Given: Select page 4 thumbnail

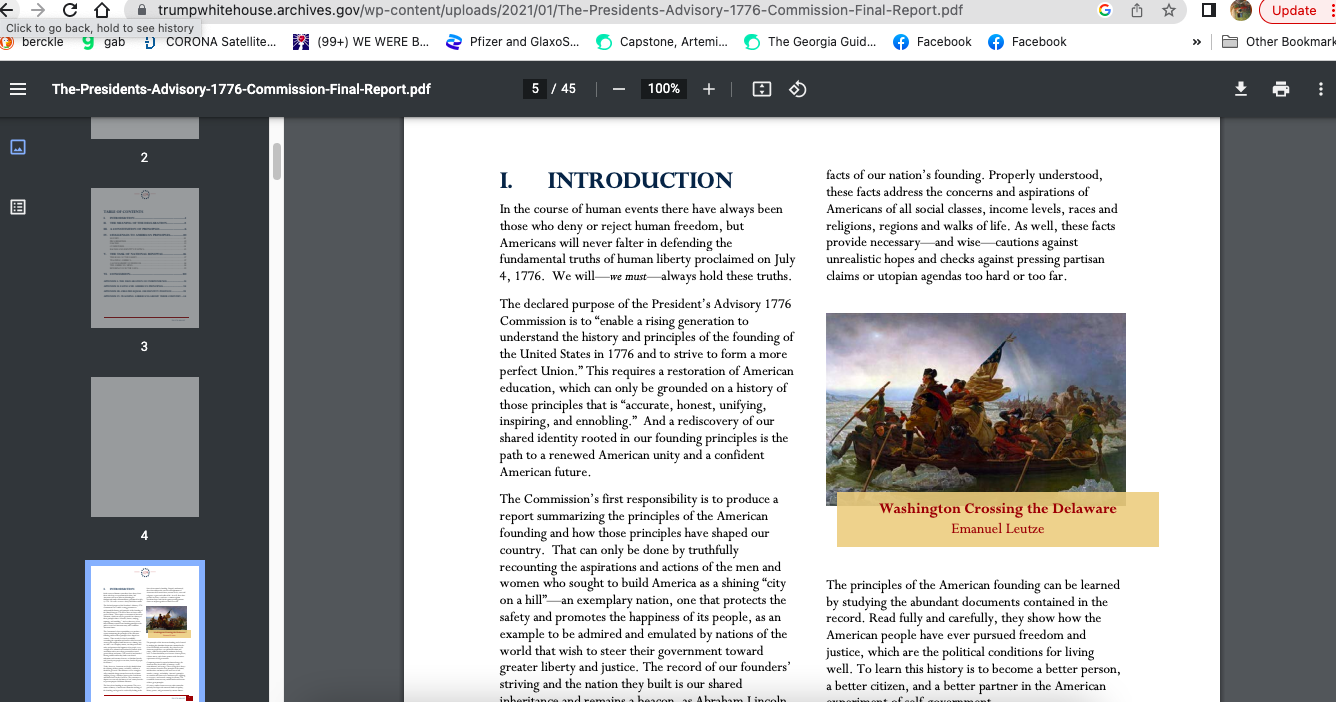Looking at the screenshot, I should pyautogui.click(x=145, y=447).
